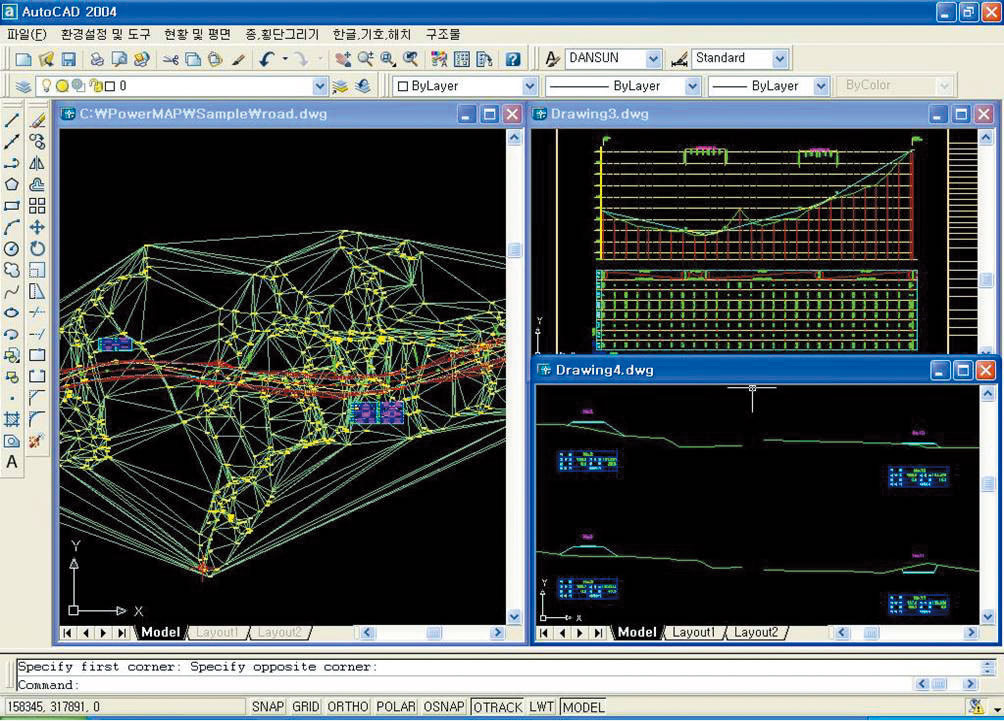This screenshot has height=721, width=1004.
Task: Click the Save icon in the toolbar
Action: [69, 60]
